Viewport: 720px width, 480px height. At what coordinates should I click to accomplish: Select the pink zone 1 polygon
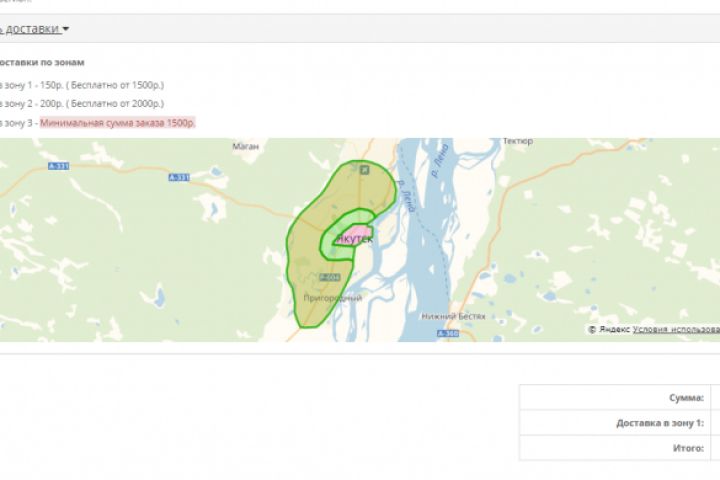tap(354, 235)
